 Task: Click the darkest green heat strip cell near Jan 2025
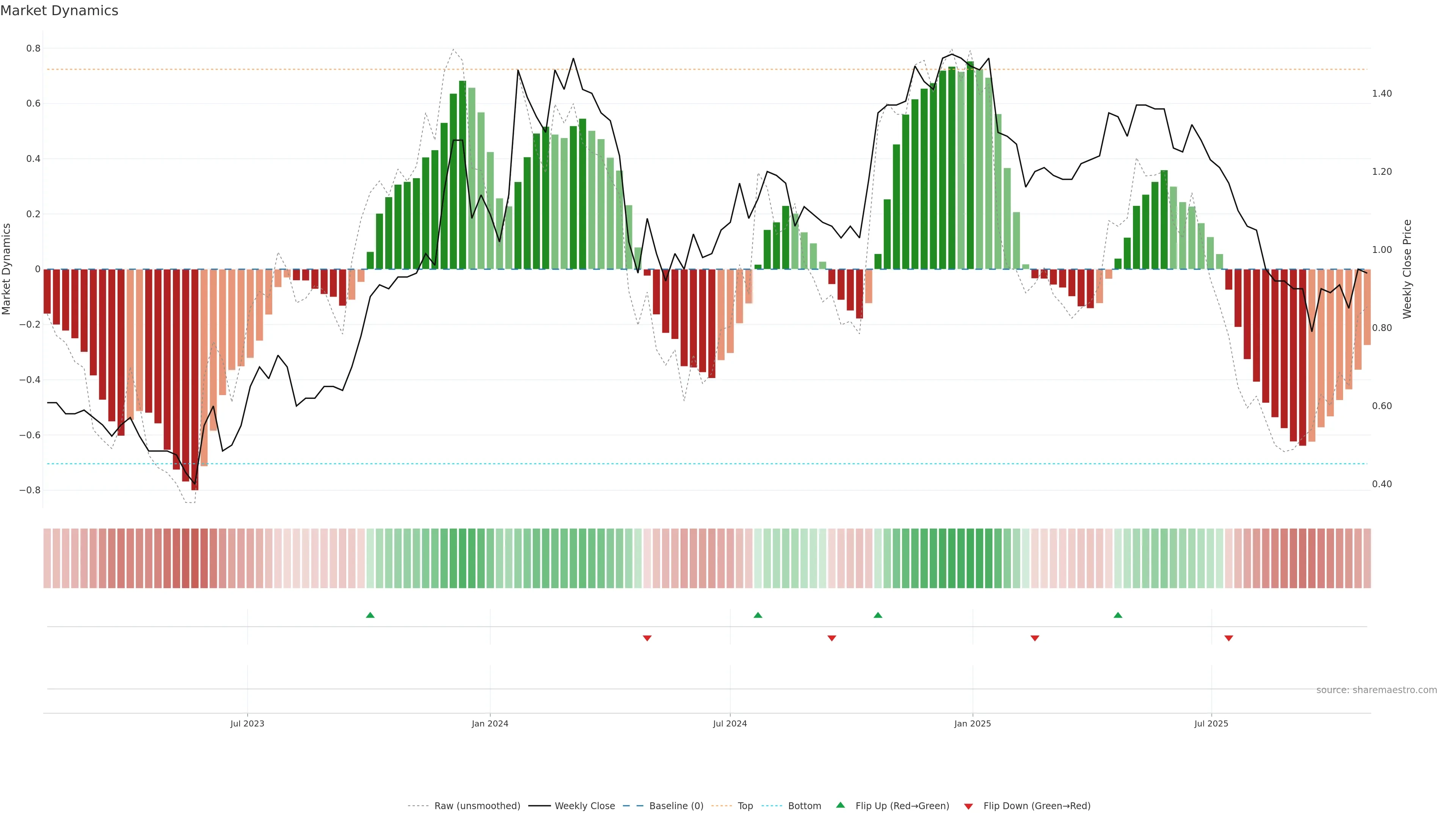tap(970, 558)
